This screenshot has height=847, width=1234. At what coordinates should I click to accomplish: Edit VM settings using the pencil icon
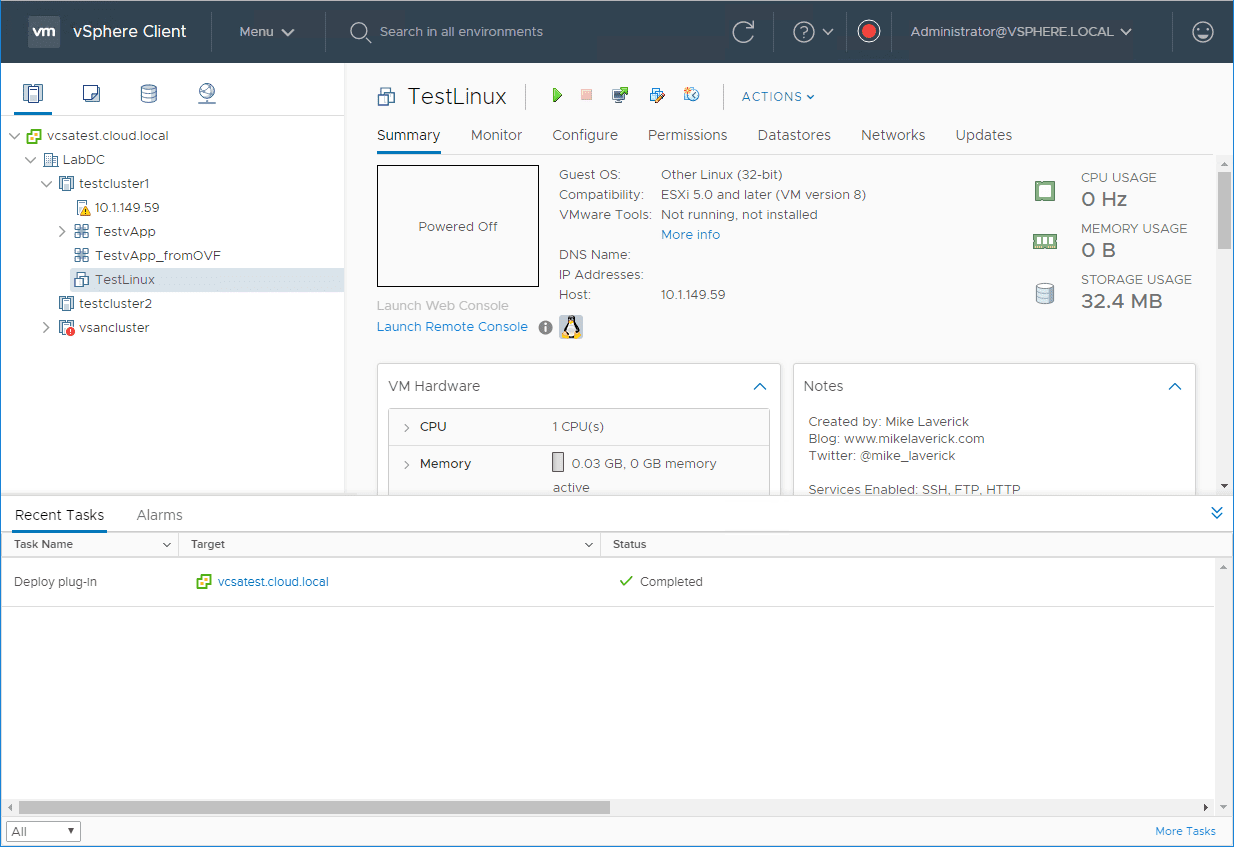coord(657,95)
